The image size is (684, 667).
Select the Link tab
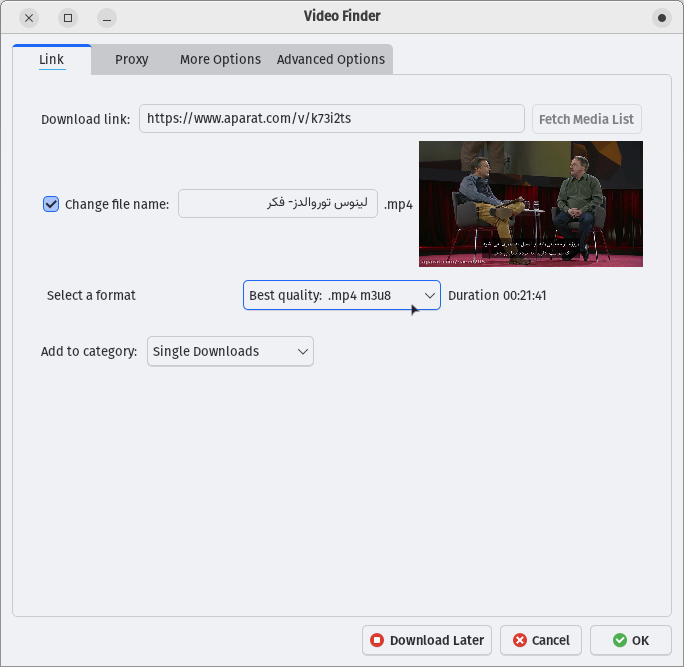coord(52,59)
